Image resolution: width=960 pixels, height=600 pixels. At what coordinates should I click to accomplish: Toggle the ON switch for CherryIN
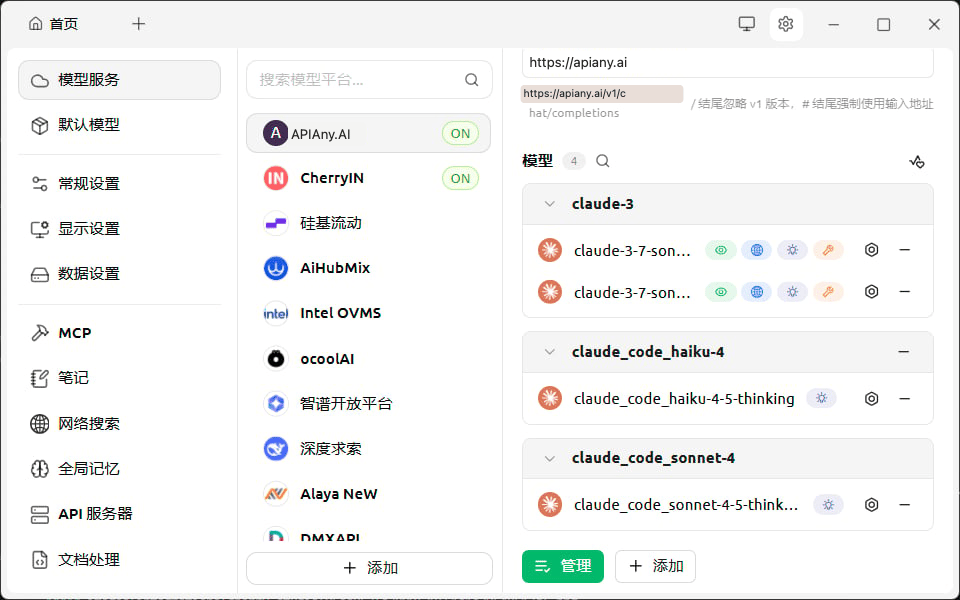[x=460, y=178]
